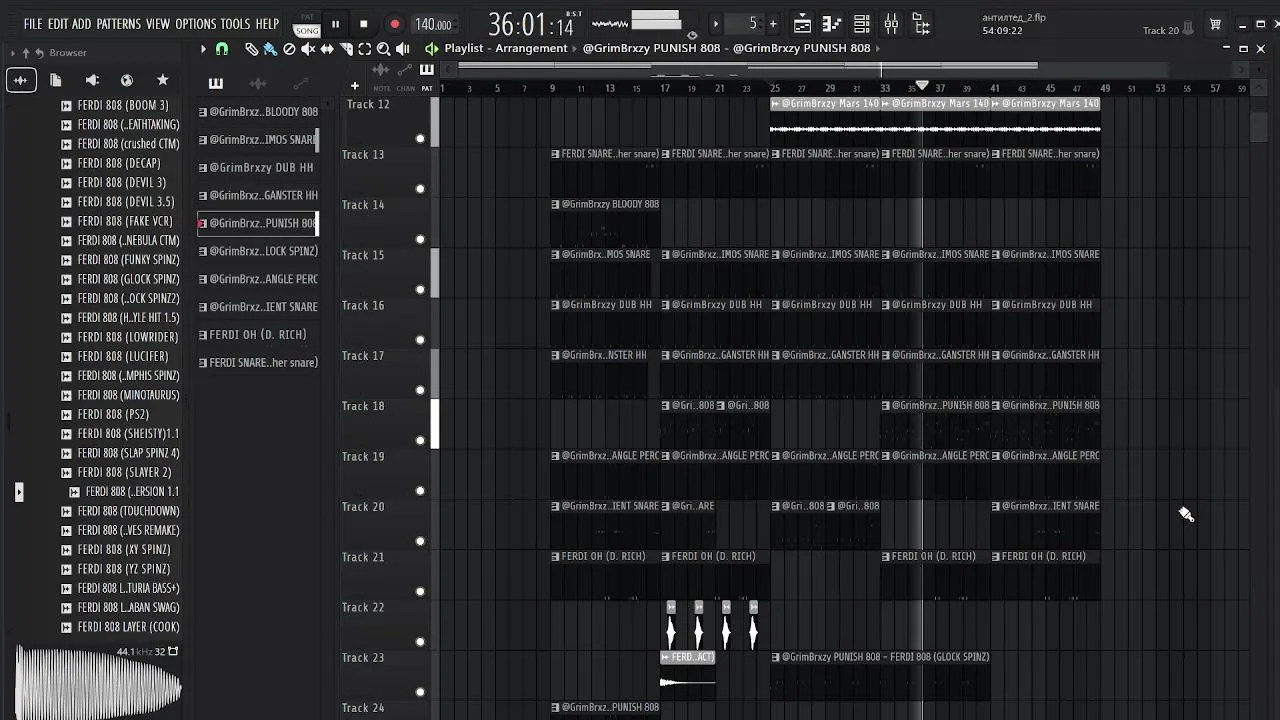The image size is (1280, 720).
Task: Open the OPTIONS menu
Action: 195,24
